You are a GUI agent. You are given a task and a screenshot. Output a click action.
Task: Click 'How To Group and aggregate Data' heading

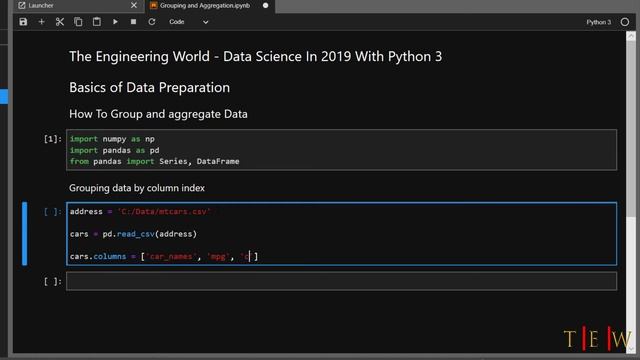(158, 114)
